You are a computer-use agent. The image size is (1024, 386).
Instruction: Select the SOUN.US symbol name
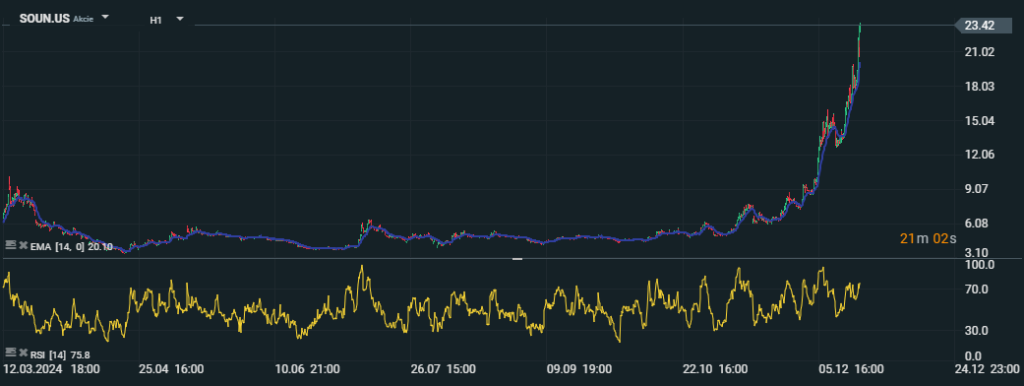tap(44, 18)
